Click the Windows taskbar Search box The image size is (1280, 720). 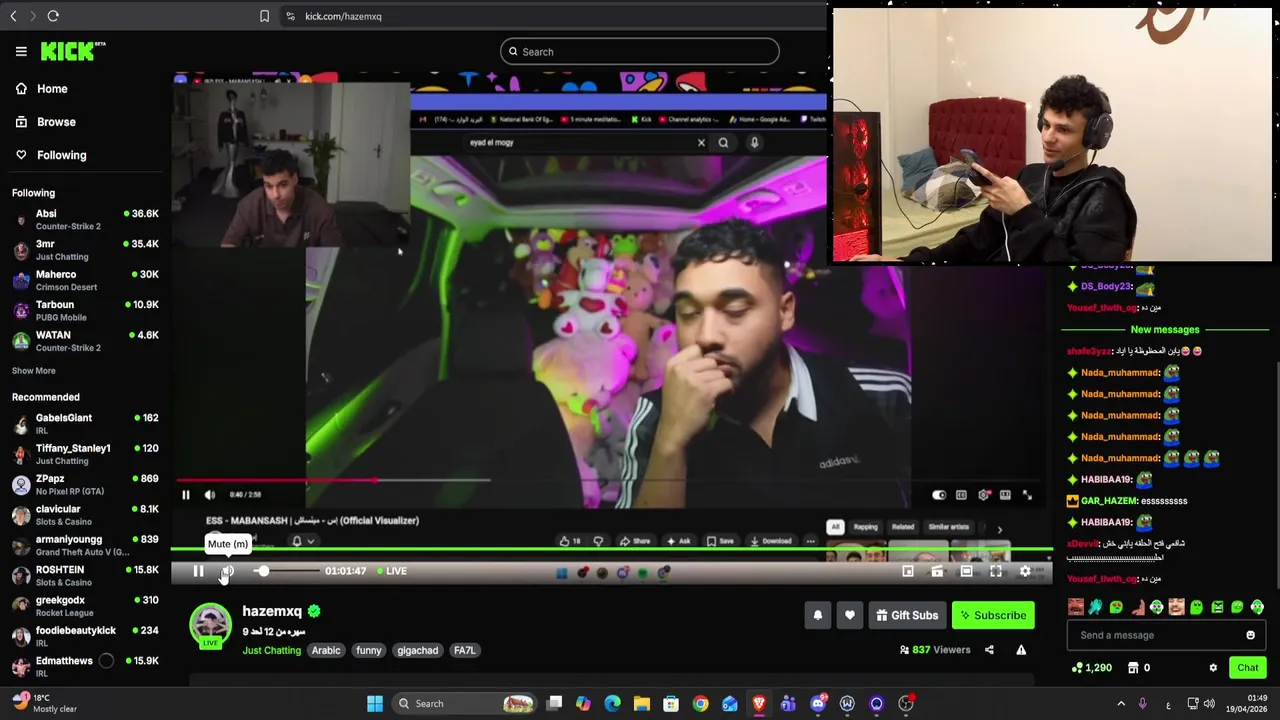pos(466,703)
